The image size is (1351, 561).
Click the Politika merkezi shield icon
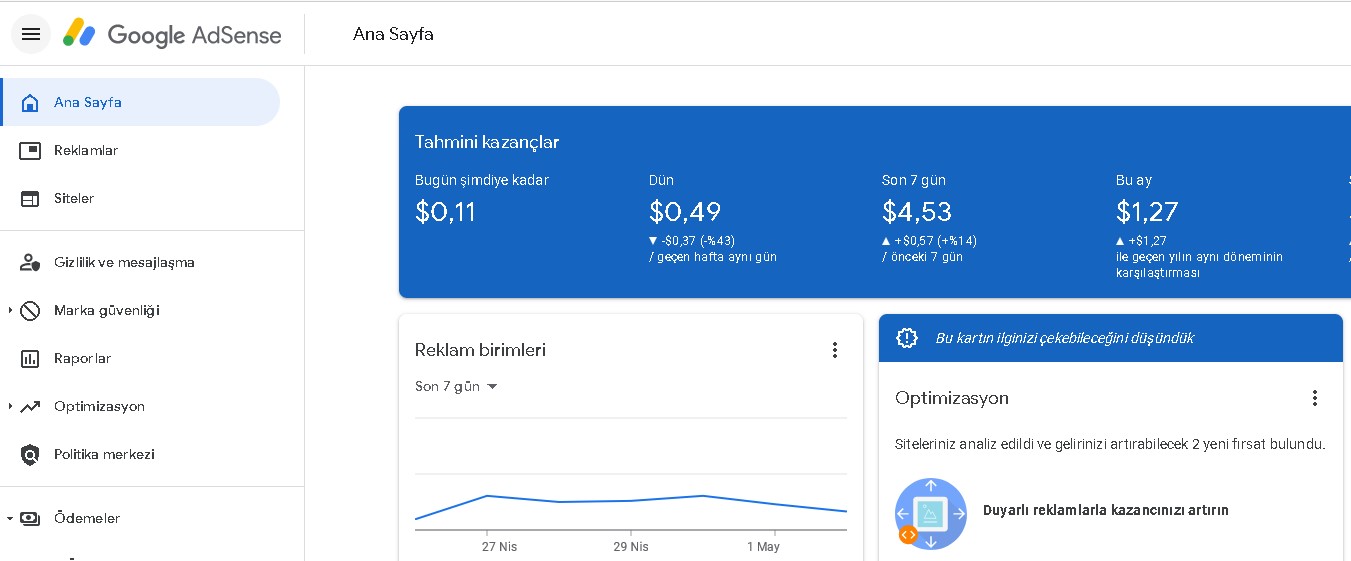(x=30, y=454)
